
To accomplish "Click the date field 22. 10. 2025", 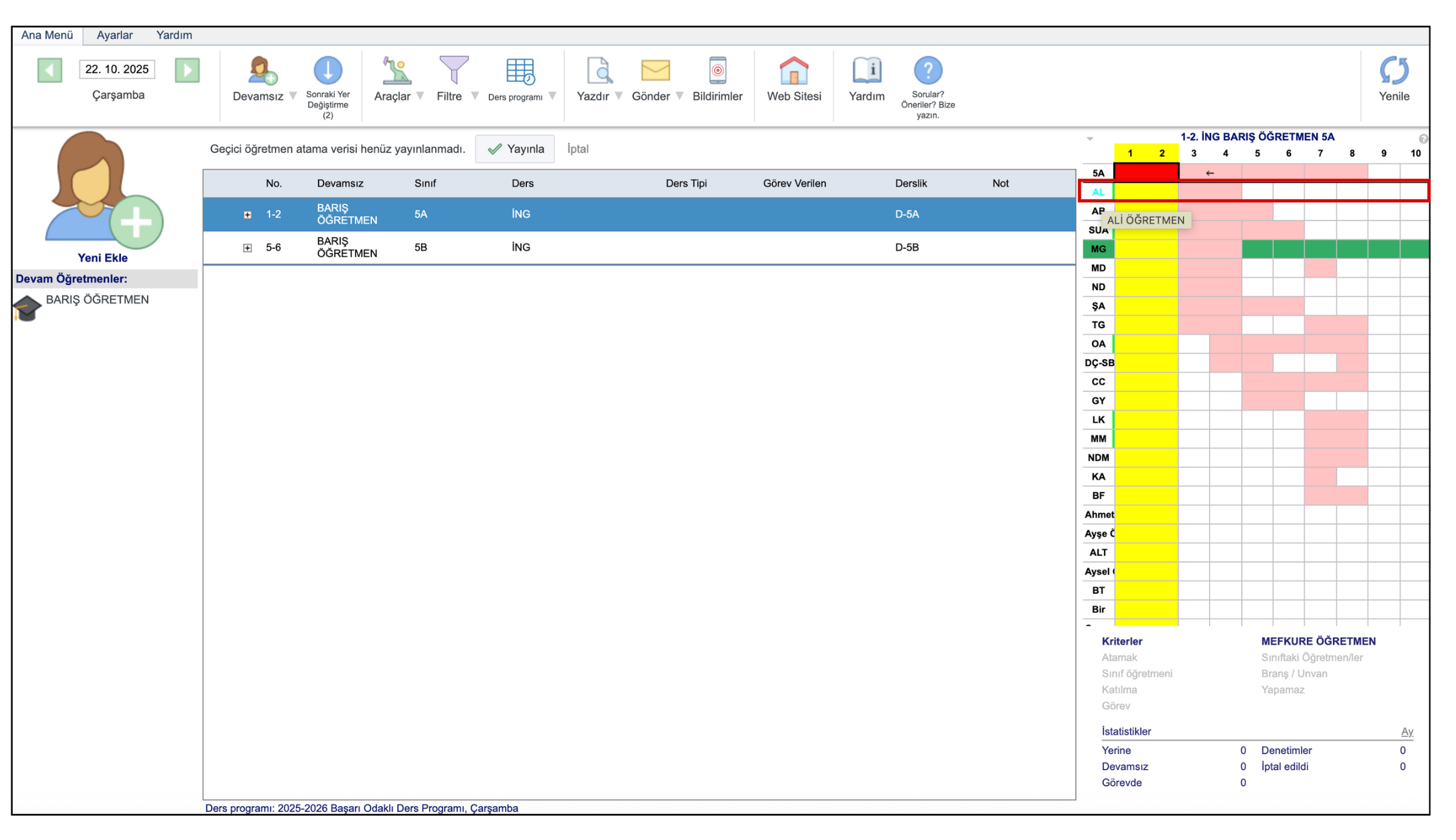I will click(x=117, y=69).
